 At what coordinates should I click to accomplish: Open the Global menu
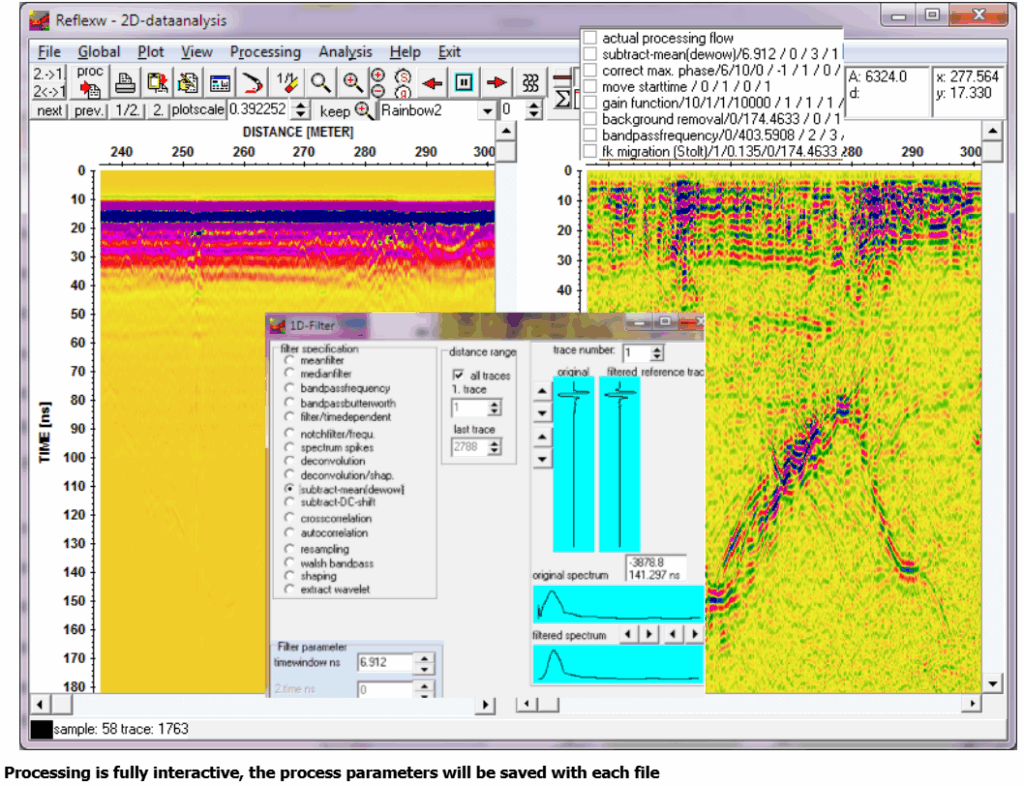tap(99, 52)
